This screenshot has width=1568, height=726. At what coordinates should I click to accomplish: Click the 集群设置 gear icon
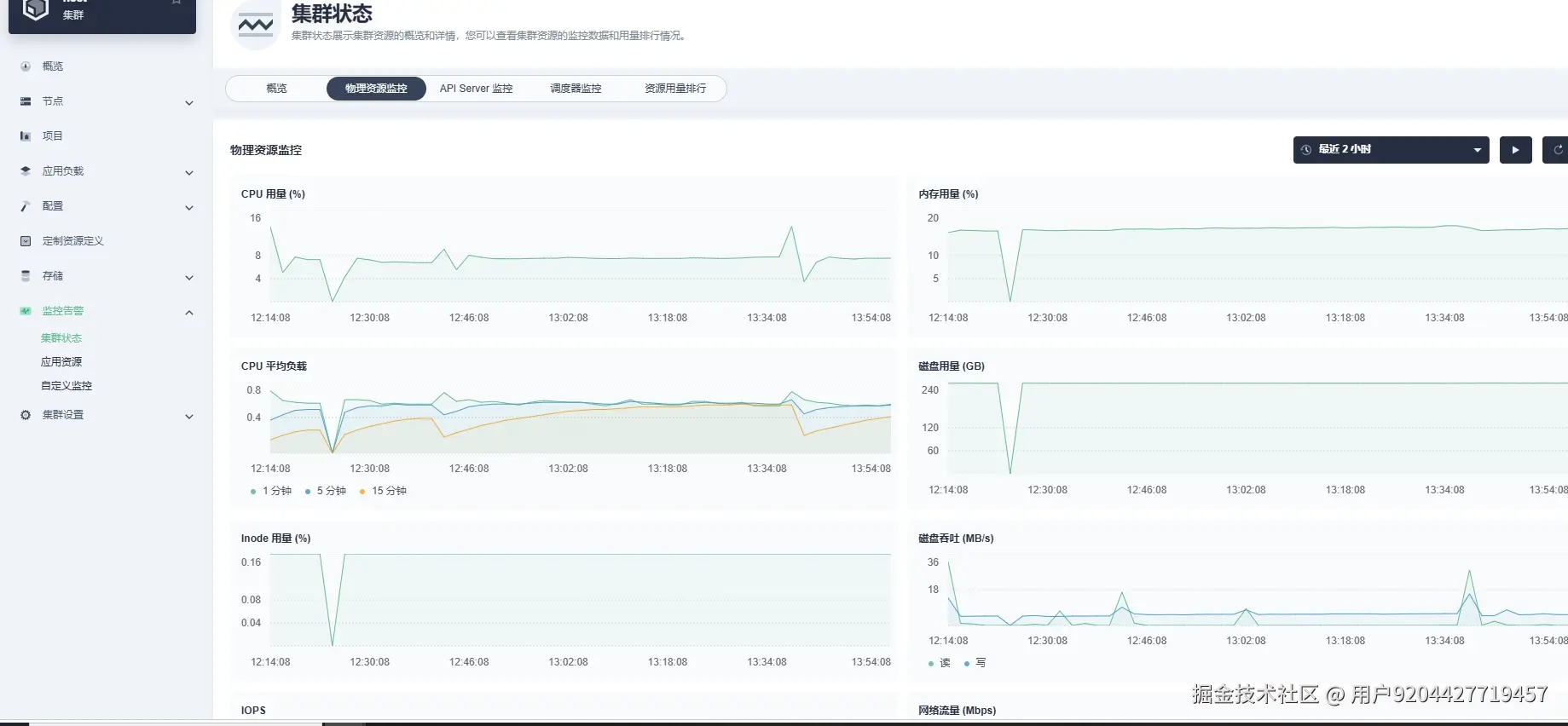26,415
